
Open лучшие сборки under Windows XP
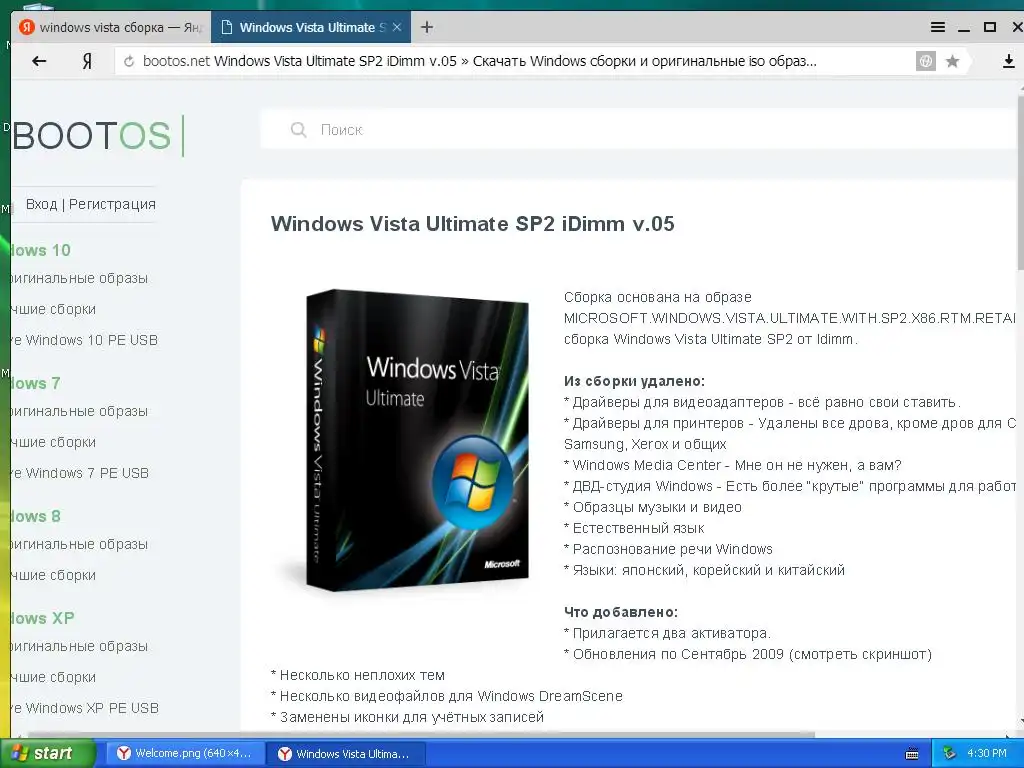[x=54, y=677]
